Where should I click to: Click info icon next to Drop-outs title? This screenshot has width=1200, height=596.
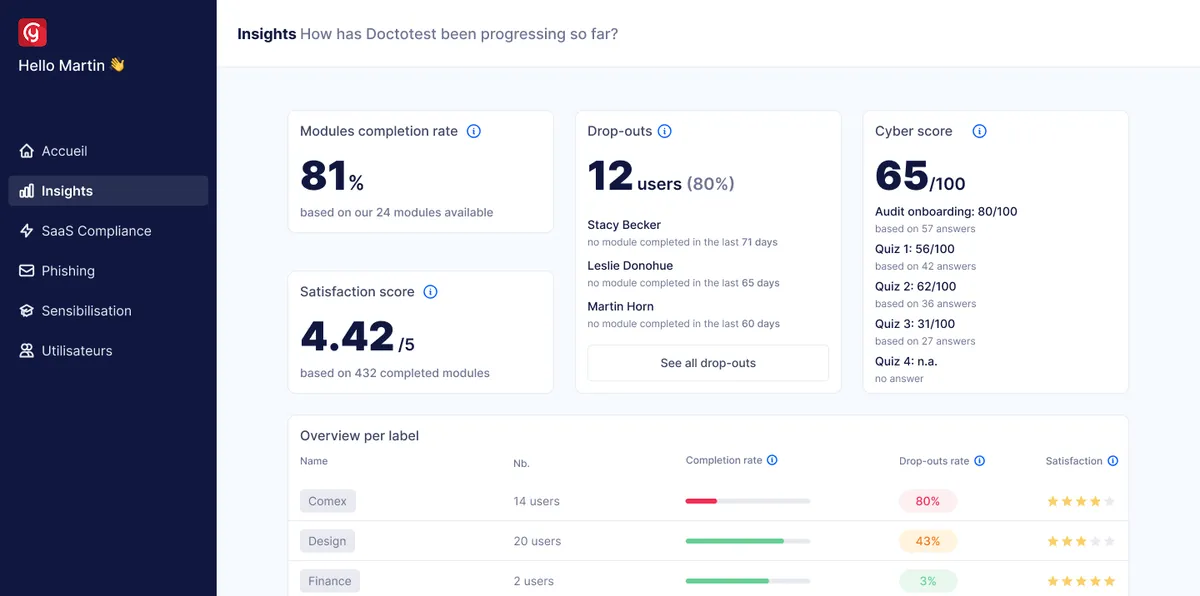665,131
